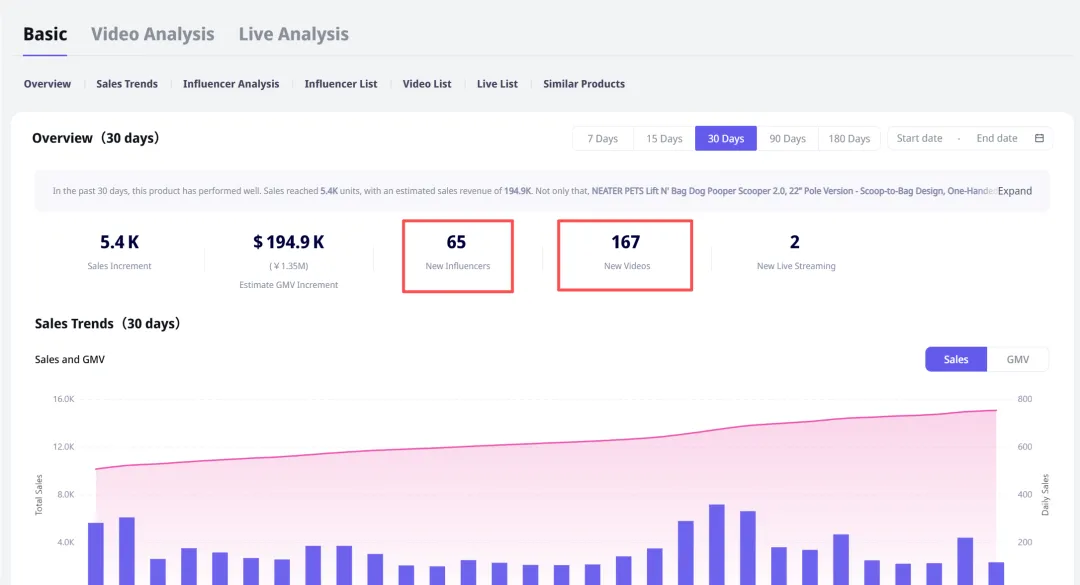Viewport: 1080px width, 585px height.
Task: Click the calendar icon in date range
Action: point(1039,138)
